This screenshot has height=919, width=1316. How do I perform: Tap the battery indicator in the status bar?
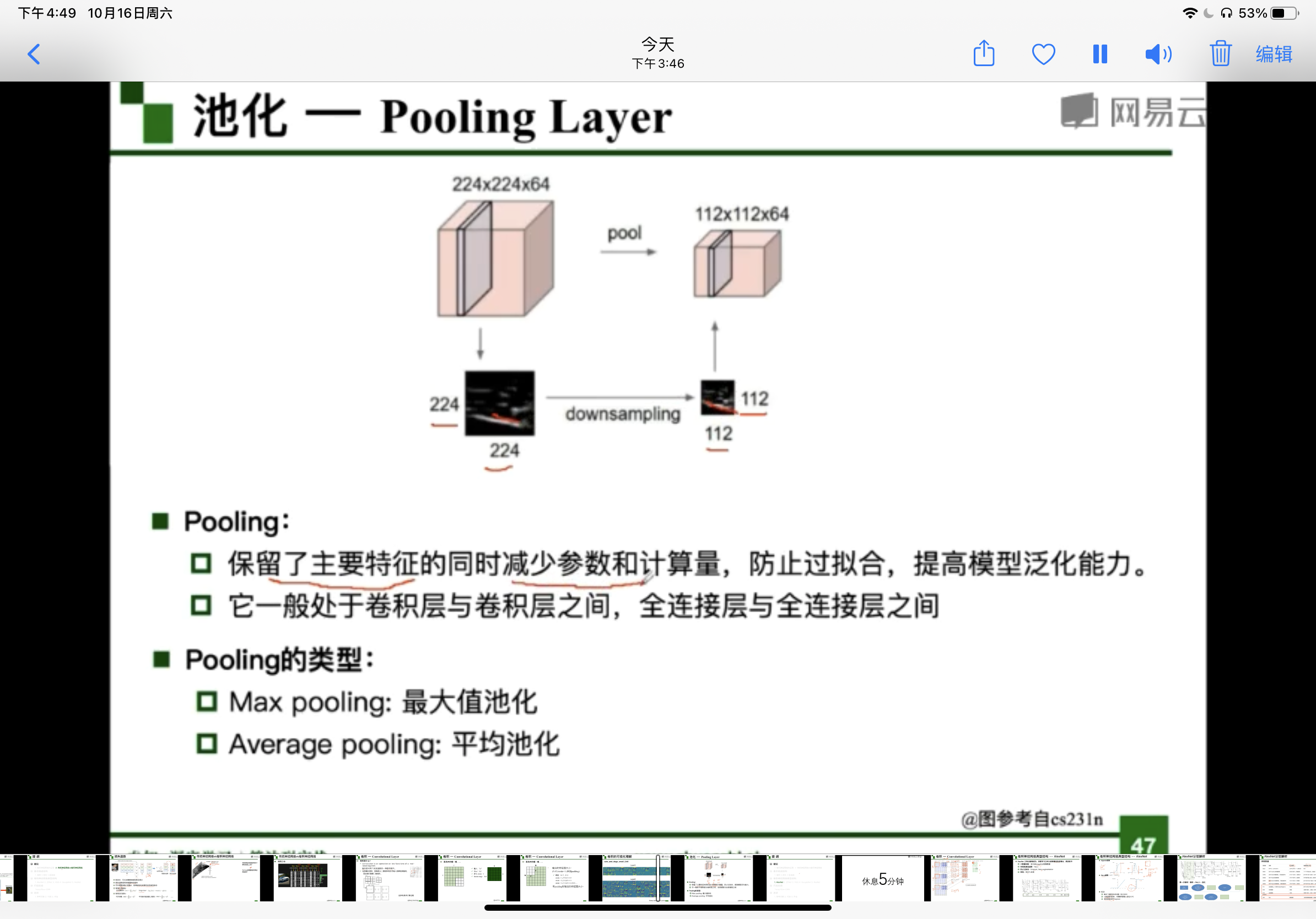point(1285,13)
